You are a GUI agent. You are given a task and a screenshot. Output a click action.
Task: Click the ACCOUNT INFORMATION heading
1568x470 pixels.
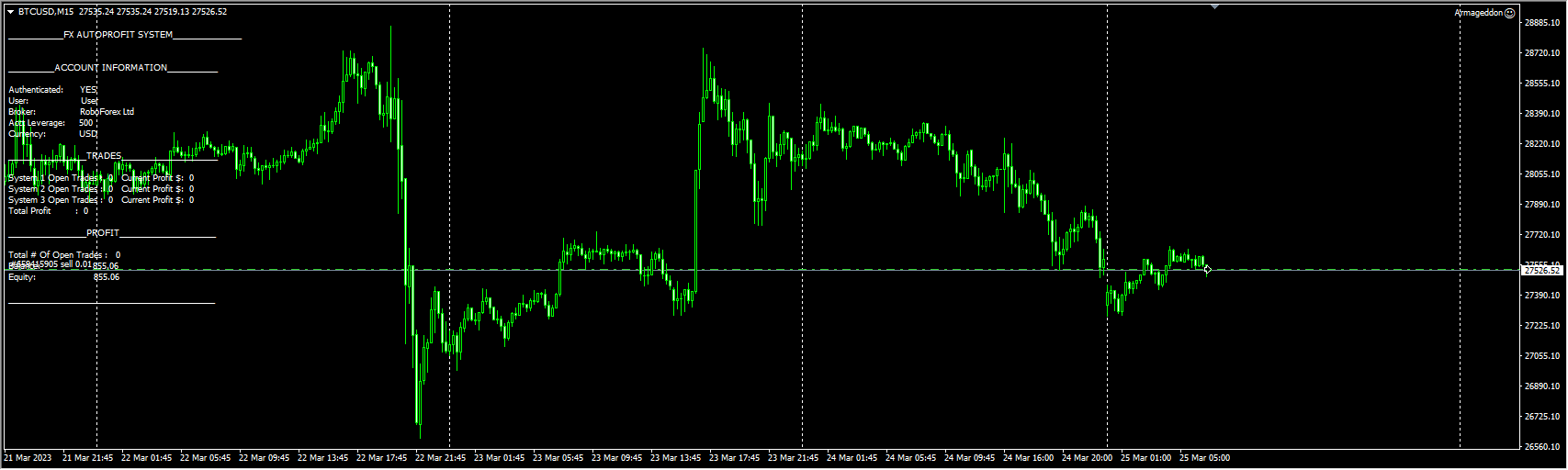110,68
